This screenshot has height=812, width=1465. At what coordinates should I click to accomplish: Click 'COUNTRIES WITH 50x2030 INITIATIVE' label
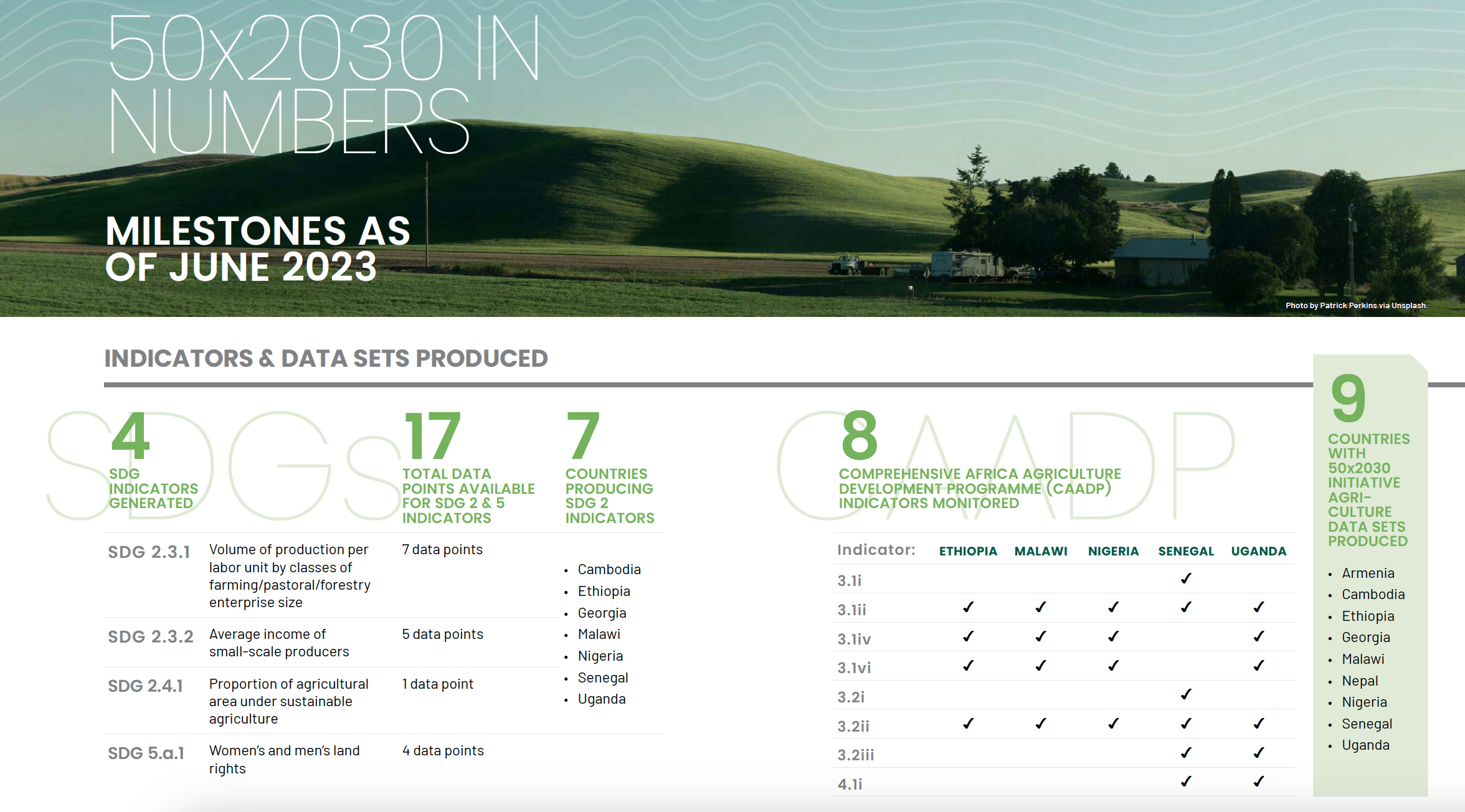pyautogui.click(x=1368, y=490)
